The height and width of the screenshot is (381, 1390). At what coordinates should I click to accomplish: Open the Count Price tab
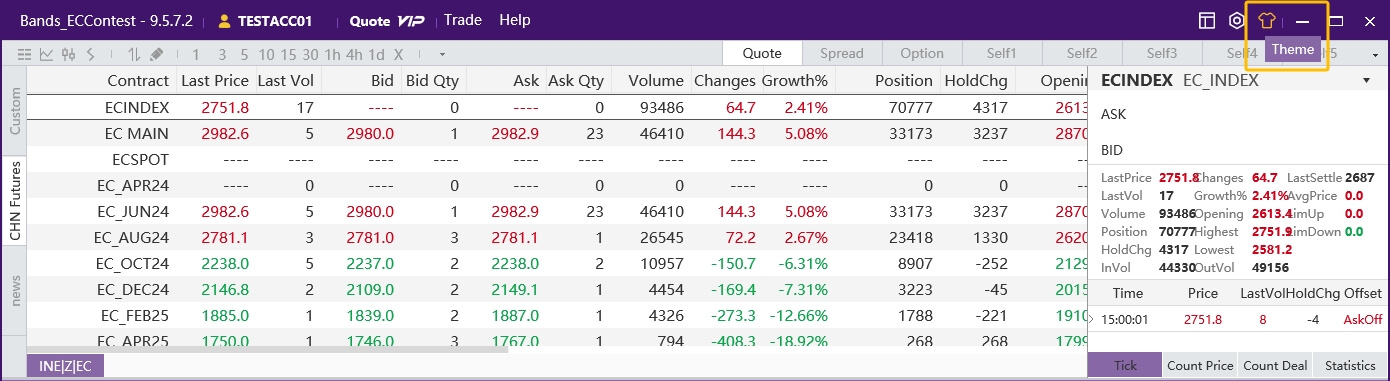tap(1200, 365)
